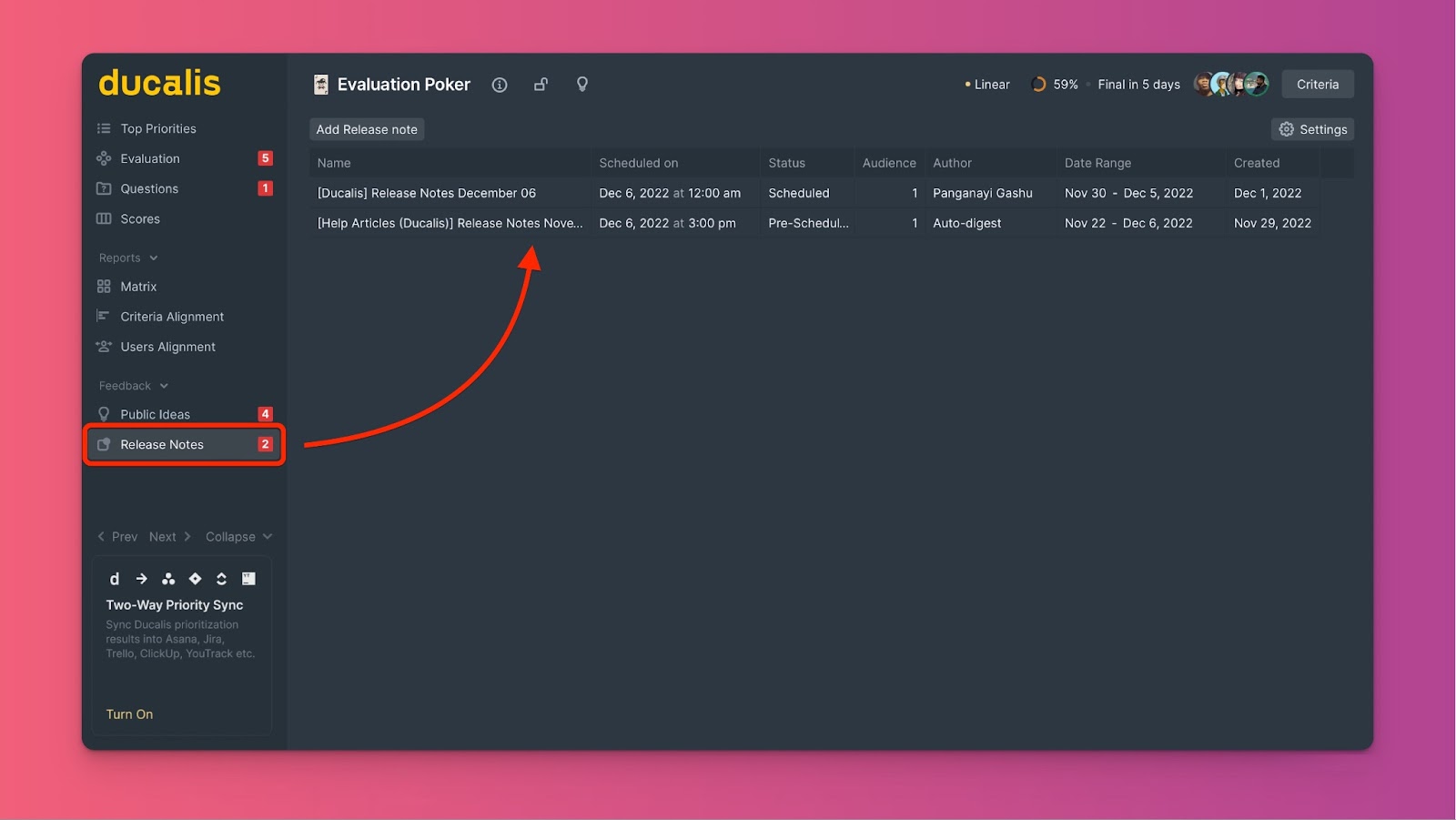1456x820 pixels.
Task: Click the Top Priorities list icon
Action: click(104, 128)
